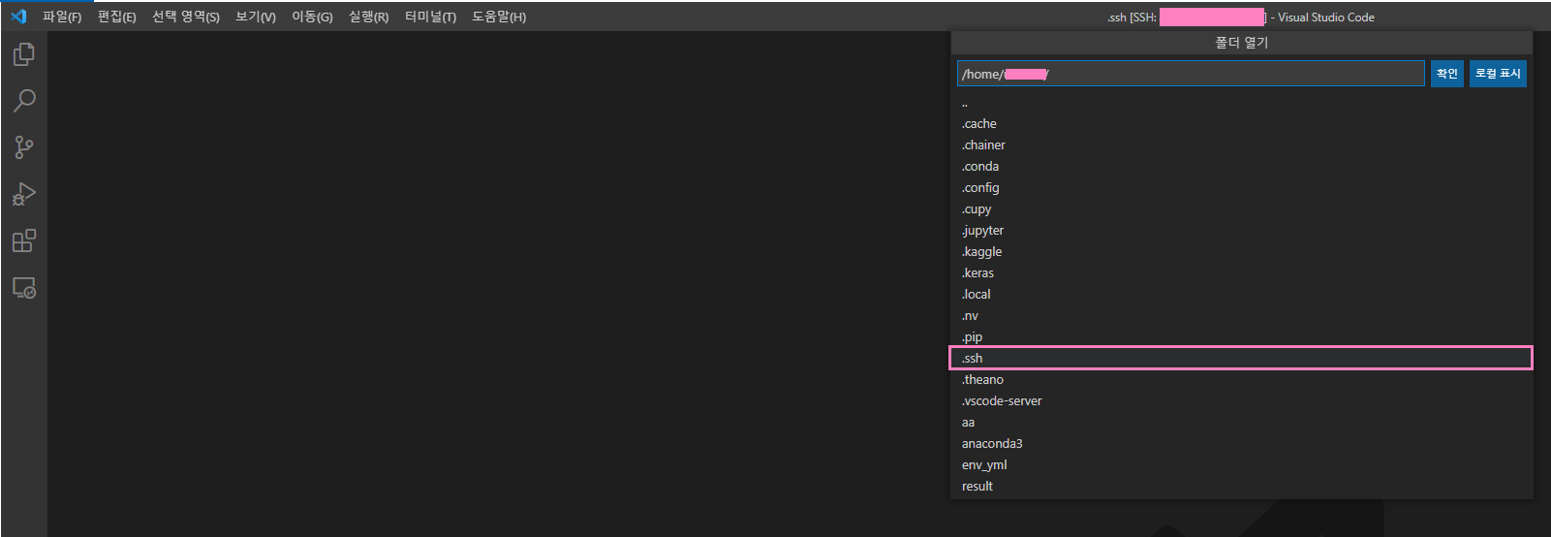Open the Remote Explorer view
The image size is (1551, 537).
24,288
